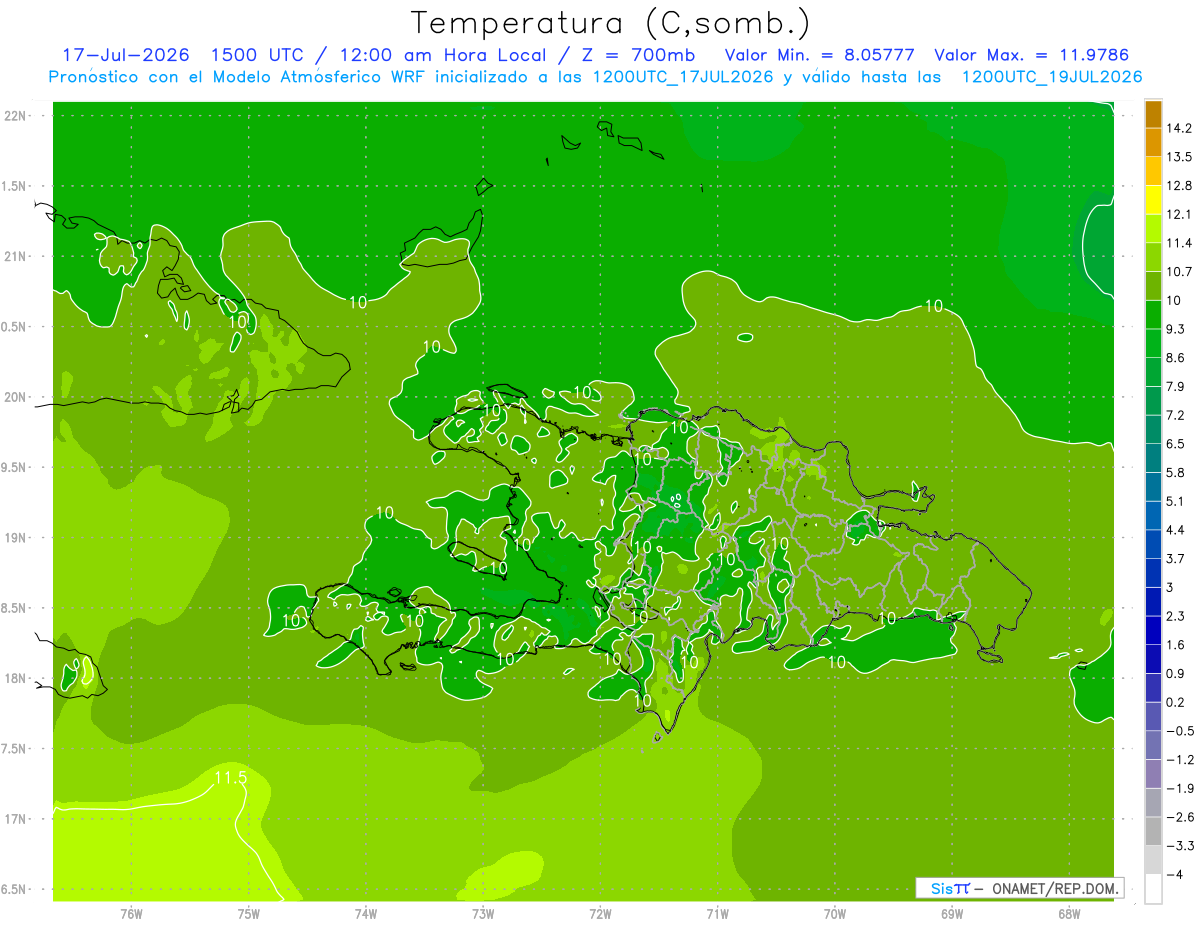
Task: Click the "-1.9" colorbar value
Action: pyautogui.click(x=1179, y=788)
